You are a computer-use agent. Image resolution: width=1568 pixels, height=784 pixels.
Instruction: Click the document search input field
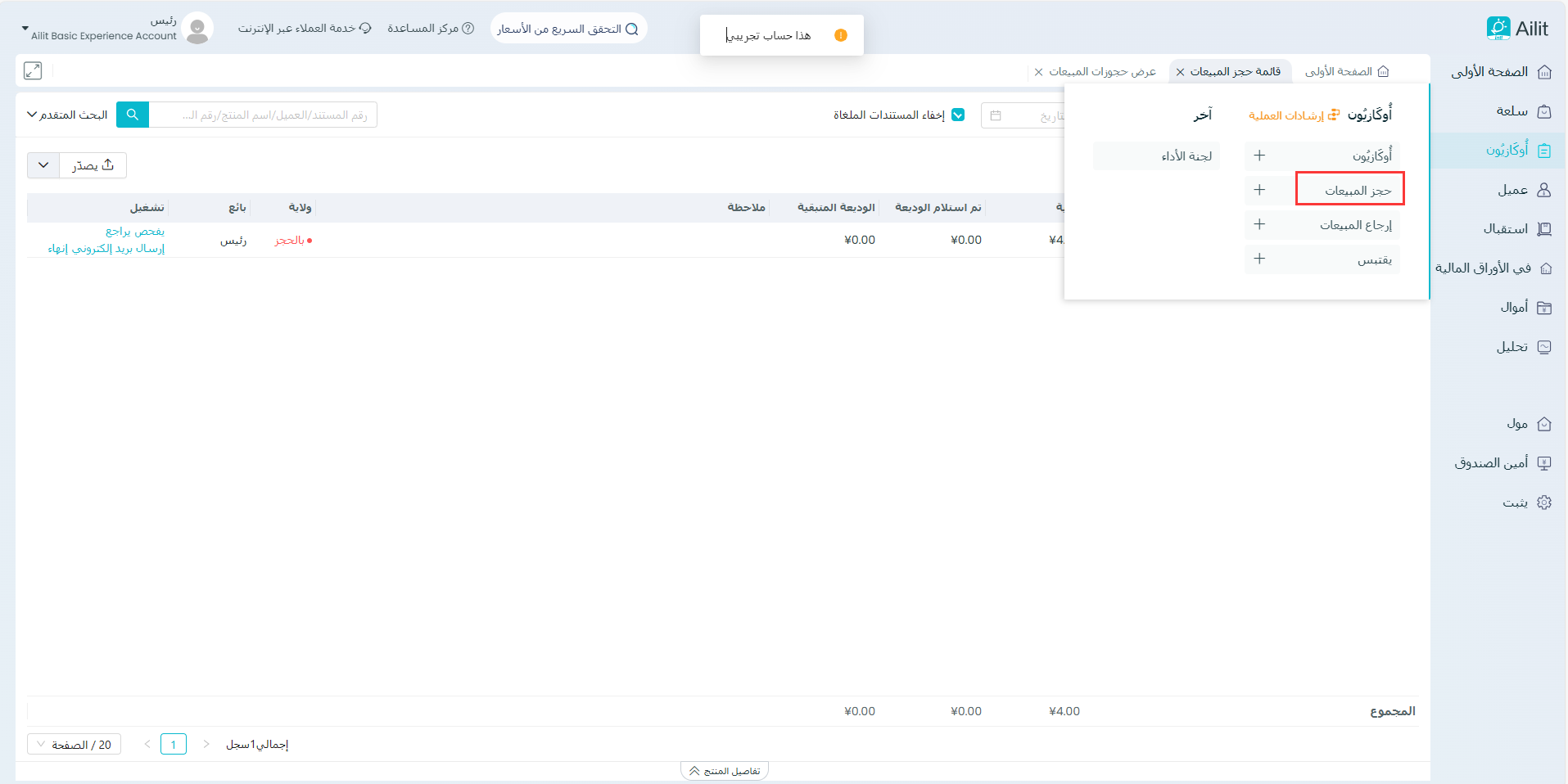click(x=262, y=115)
